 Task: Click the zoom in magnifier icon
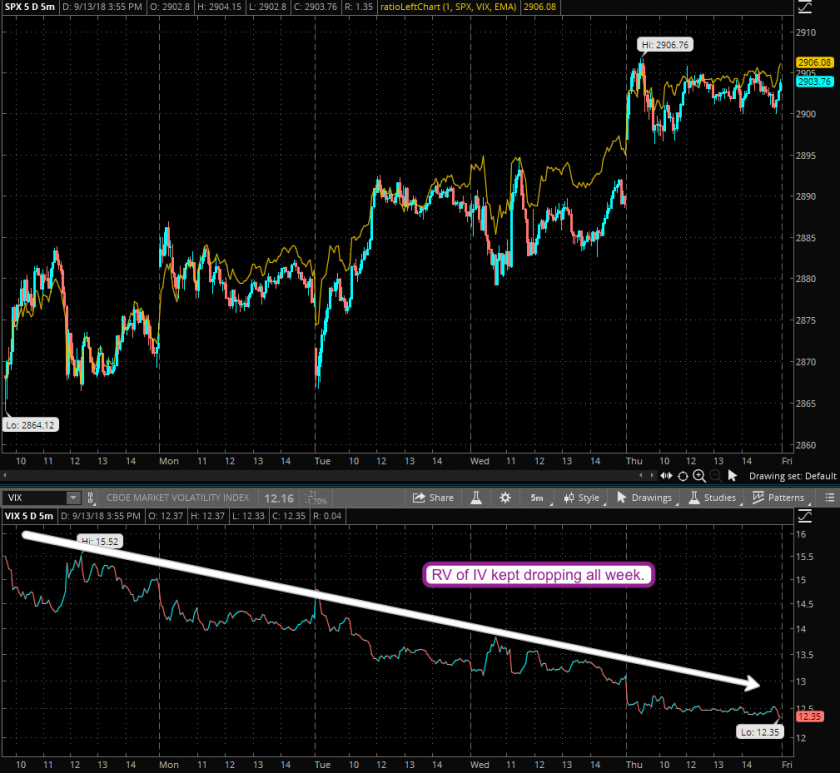698,476
